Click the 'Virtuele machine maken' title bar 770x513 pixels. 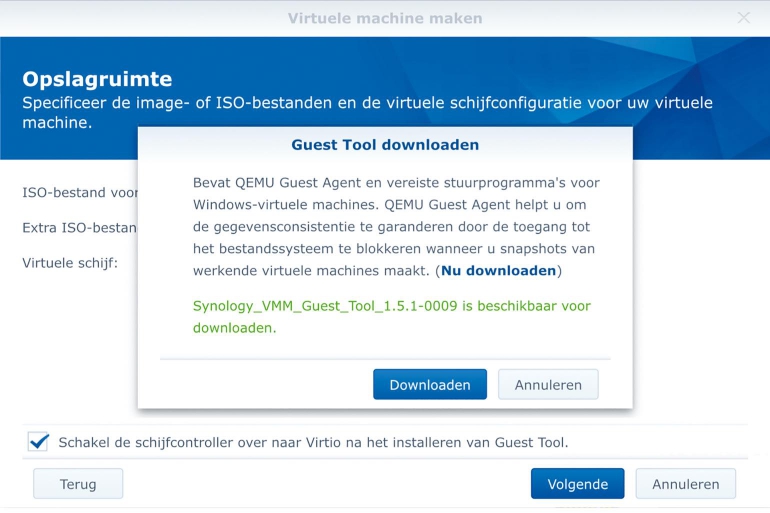click(x=385, y=18)
